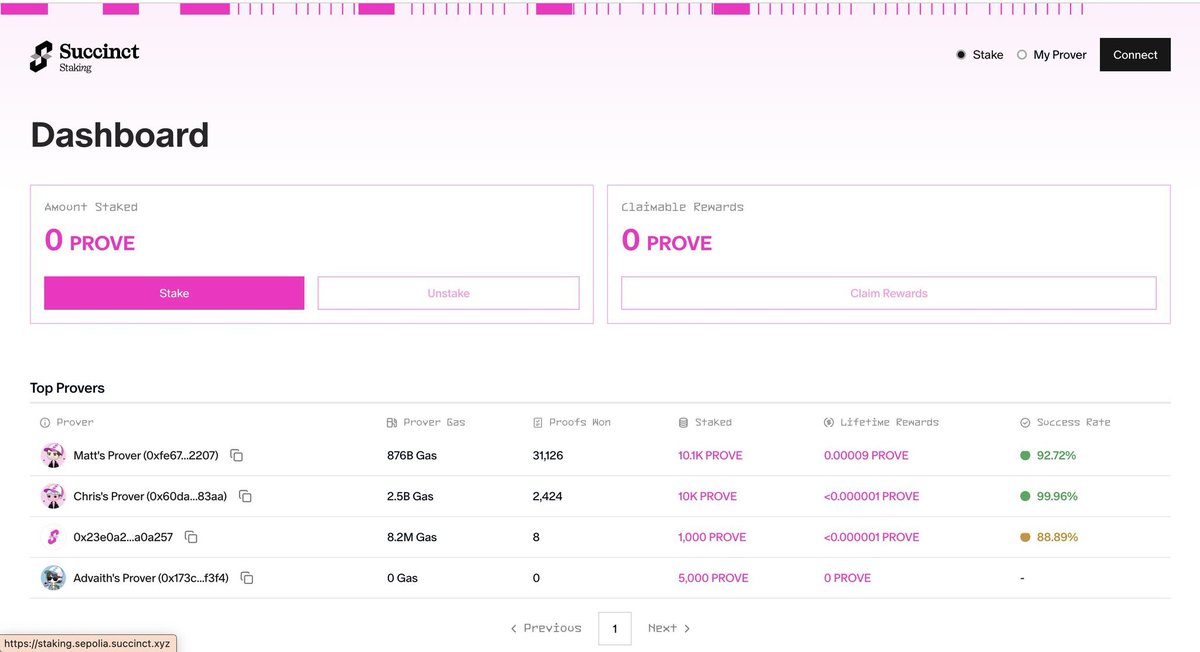Open prover 0x23e0a2...a0a257
1200x652 pixels.
pos(600,537)
